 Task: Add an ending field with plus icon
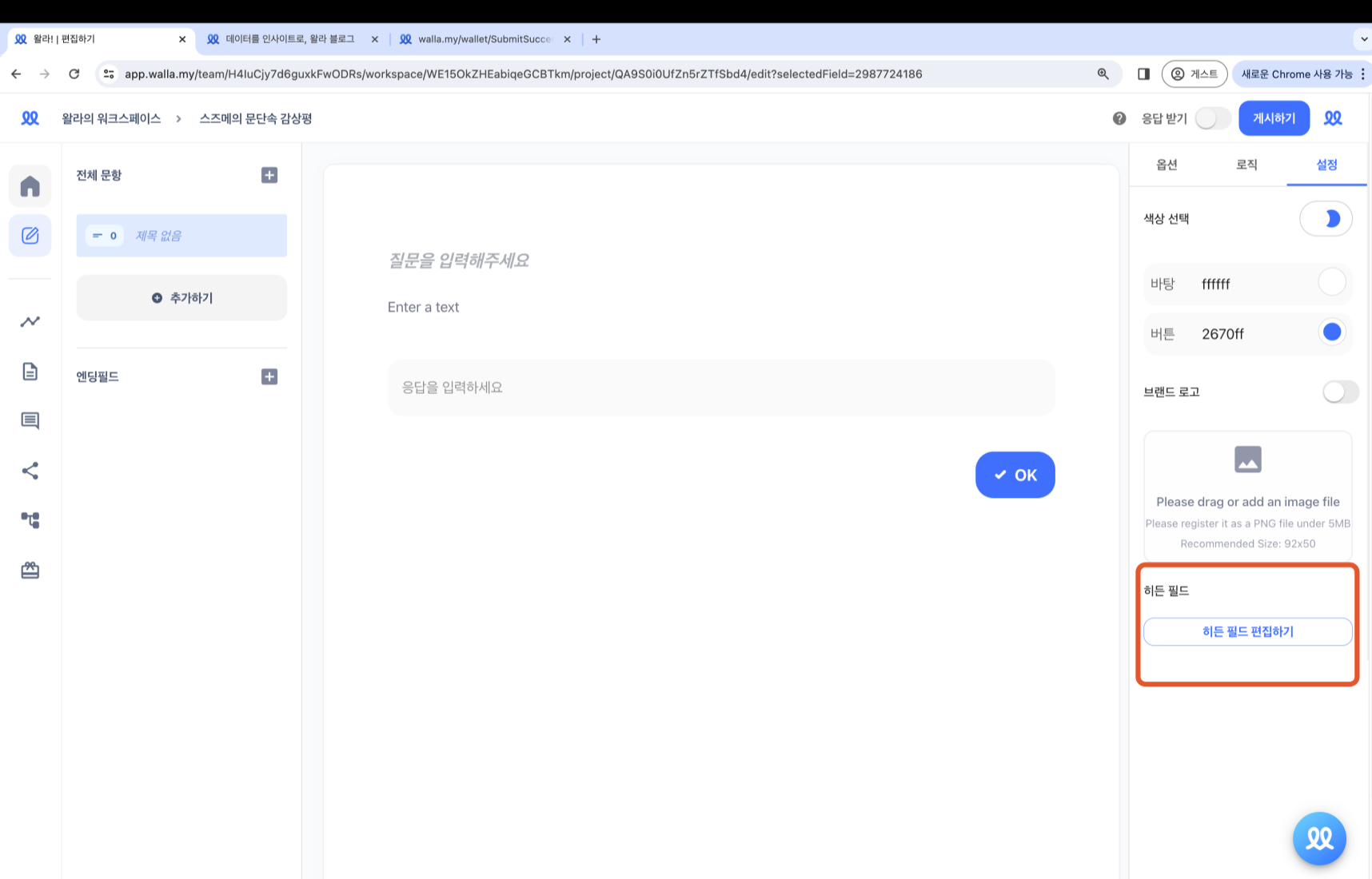click(269, 376)
